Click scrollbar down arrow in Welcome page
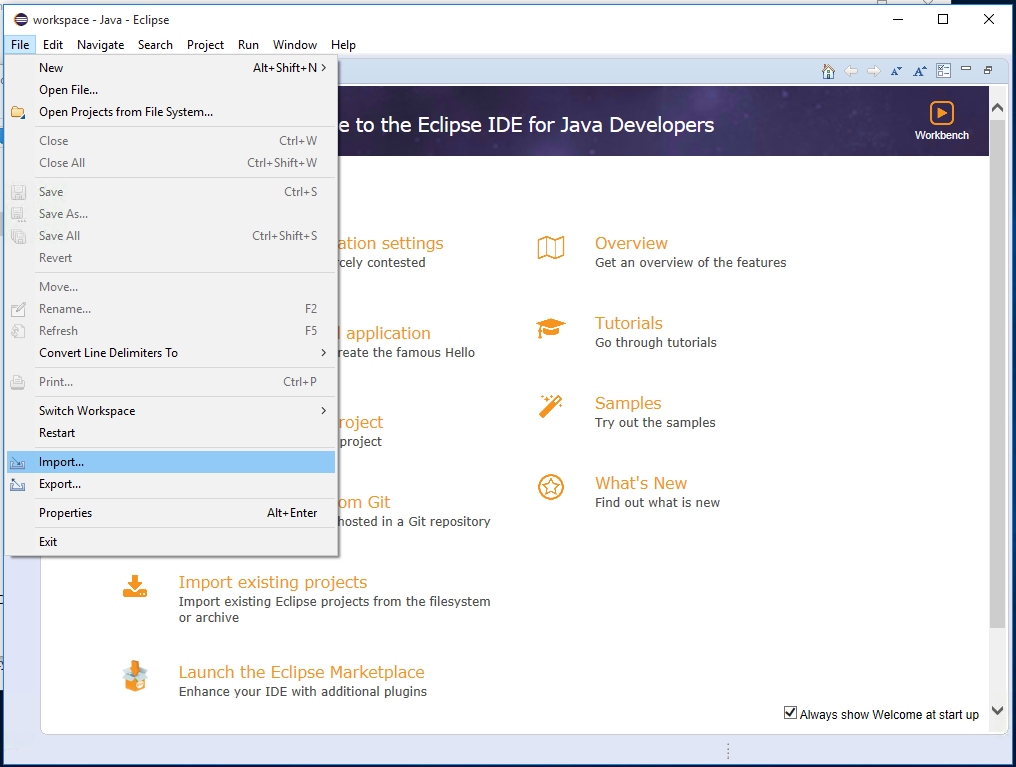The width and height of the screenshot is (1016, 767). tap(998, 711)
